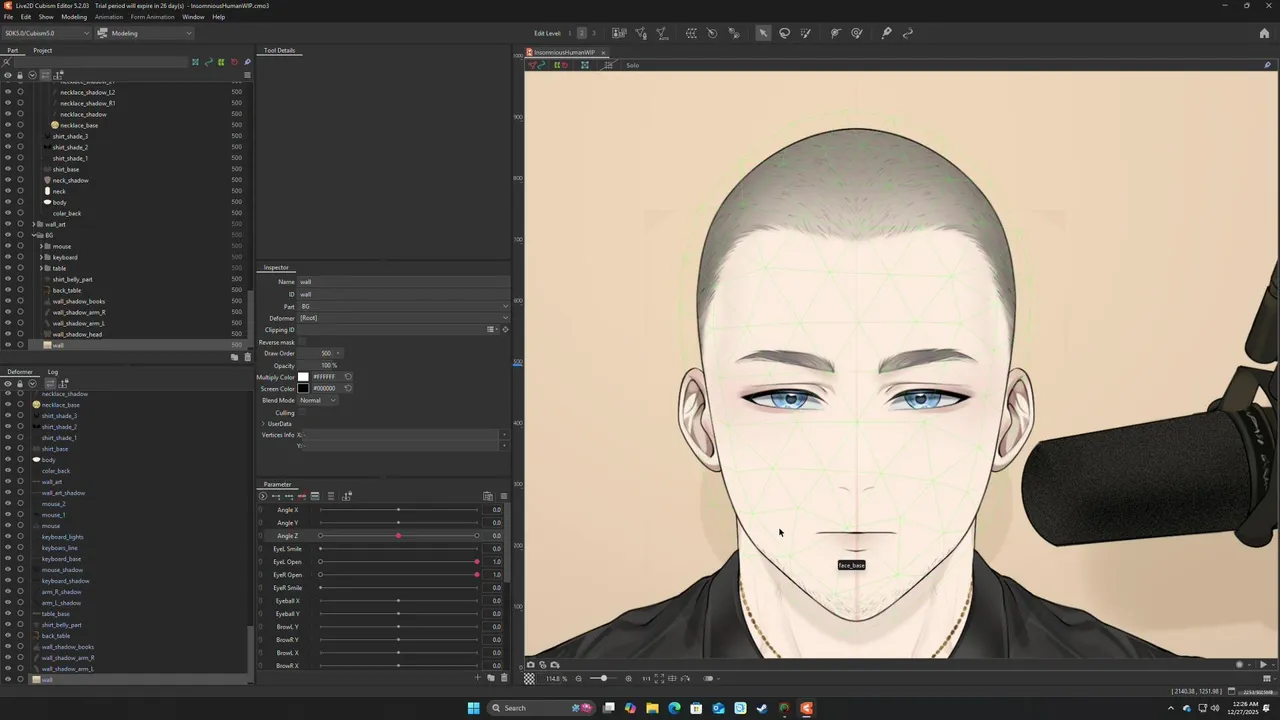Image resolution: width=1280 pixels, height=720 pixels.
Task: Open the Part dropdown showing BG
Action: click(x=404, y=306)
